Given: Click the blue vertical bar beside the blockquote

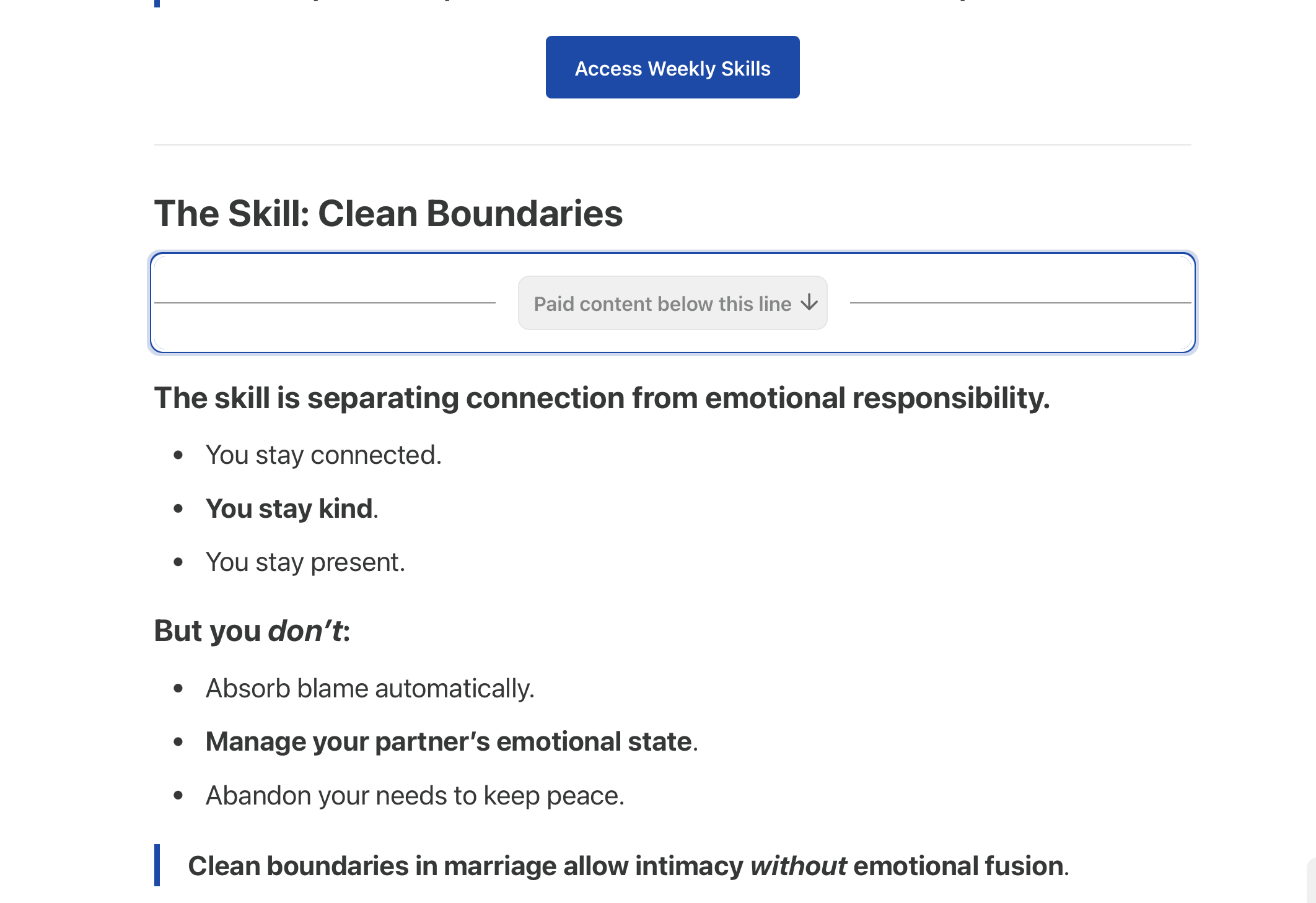Looking at the screenshot, I should [157, 865].
